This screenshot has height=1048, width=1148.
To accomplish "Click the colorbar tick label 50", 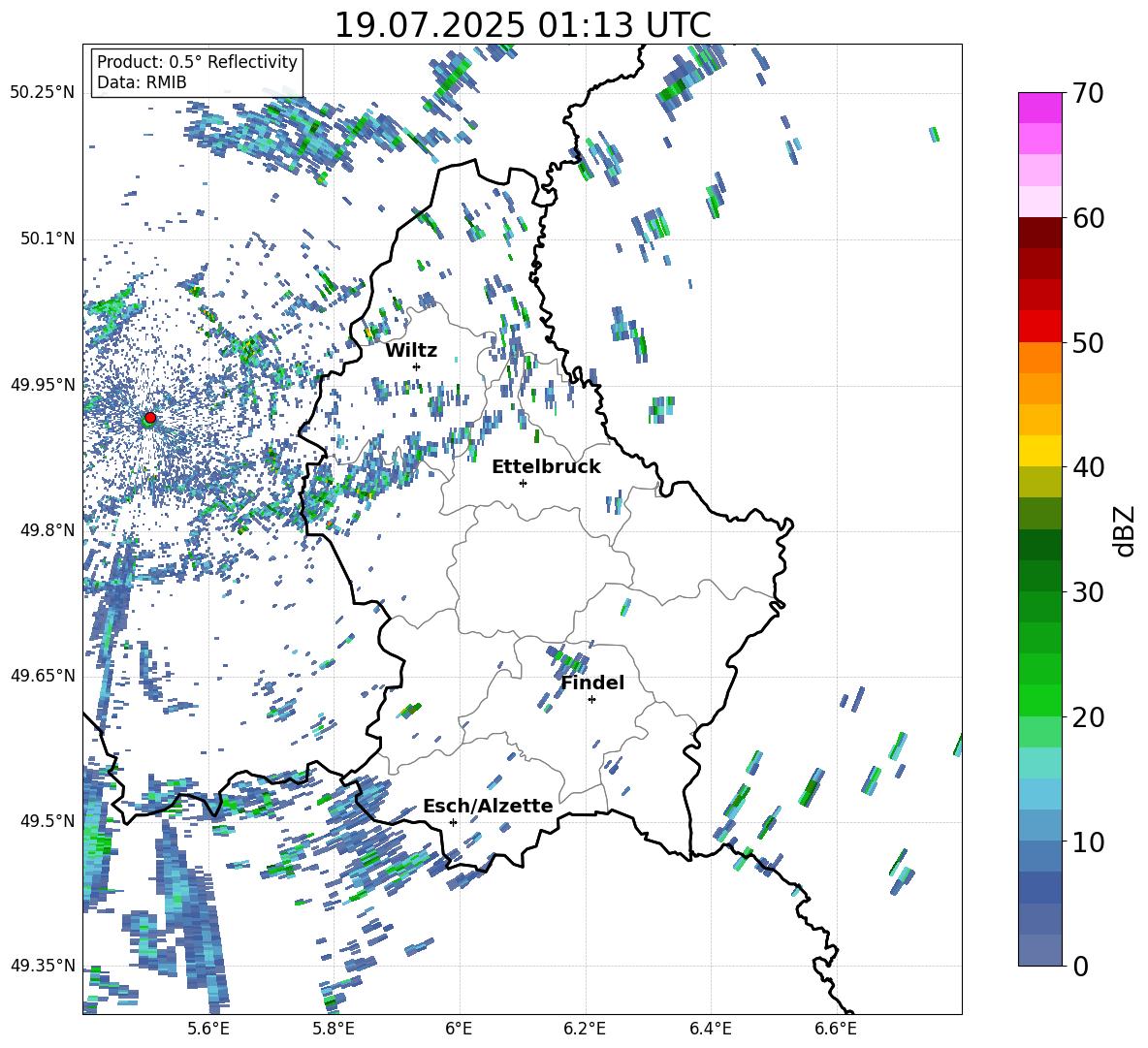I will pos(1089,342).
